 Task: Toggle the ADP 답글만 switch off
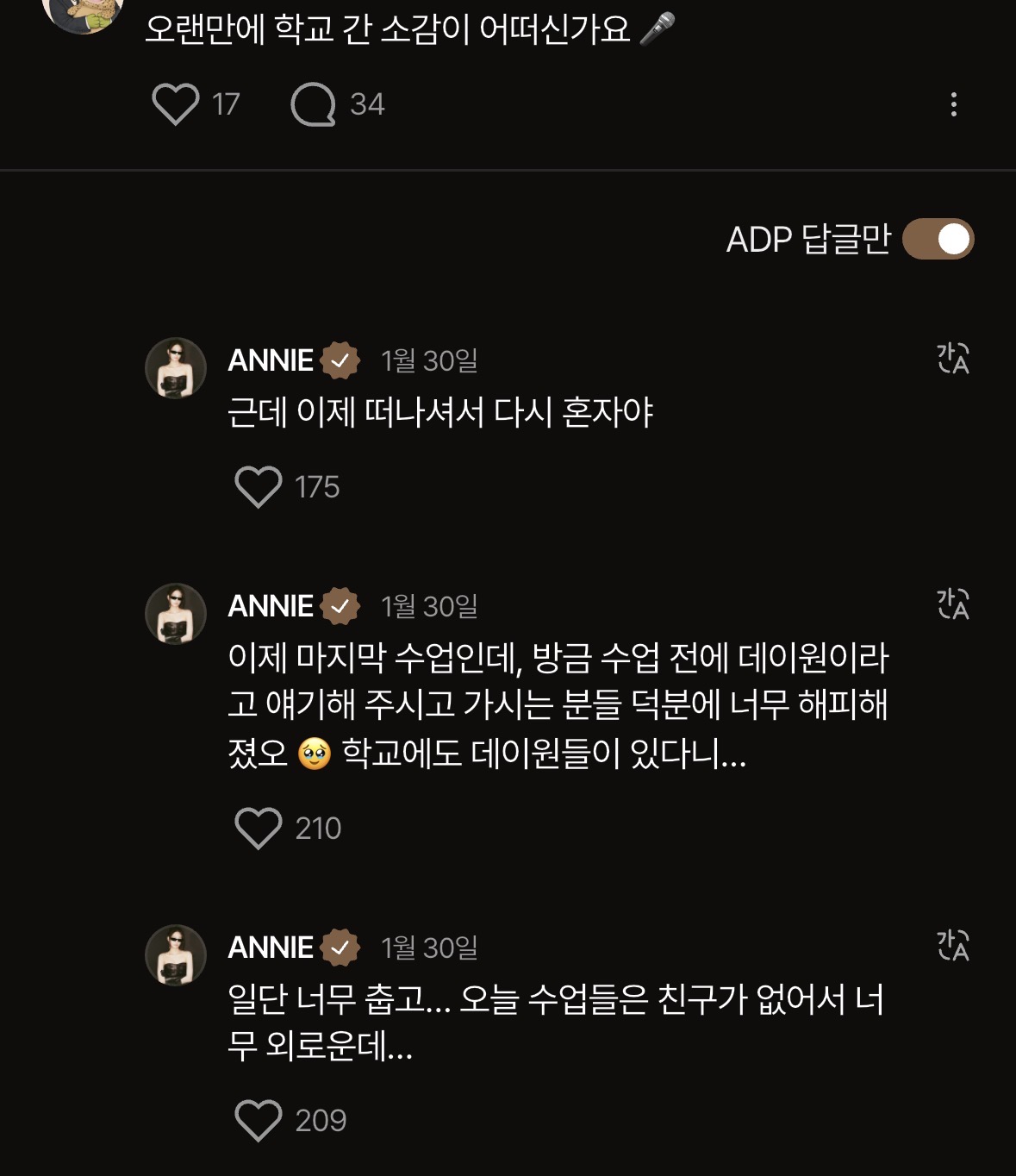coord(938,239)
